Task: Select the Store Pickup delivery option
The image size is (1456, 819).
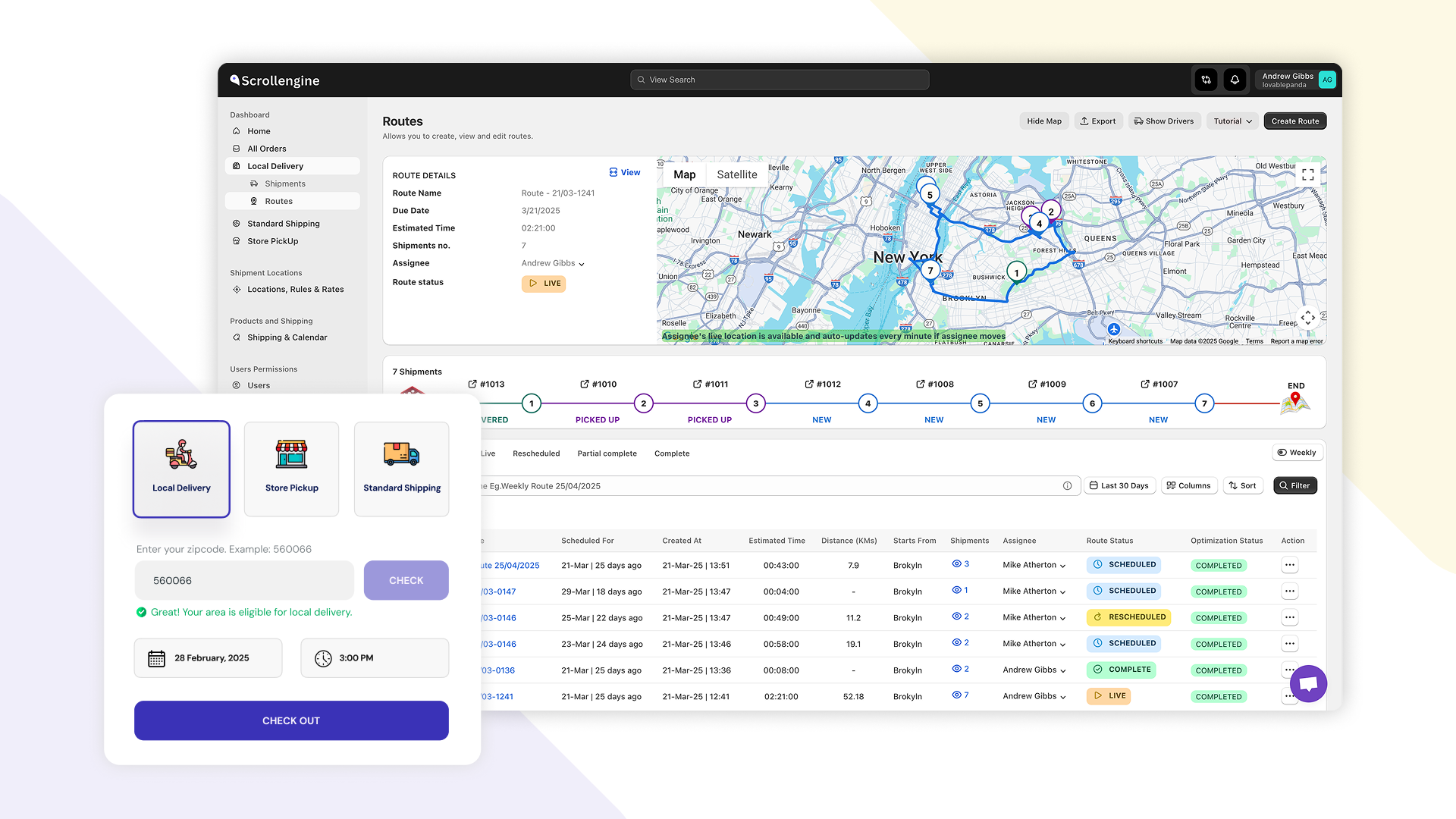Action: point(292,469)
